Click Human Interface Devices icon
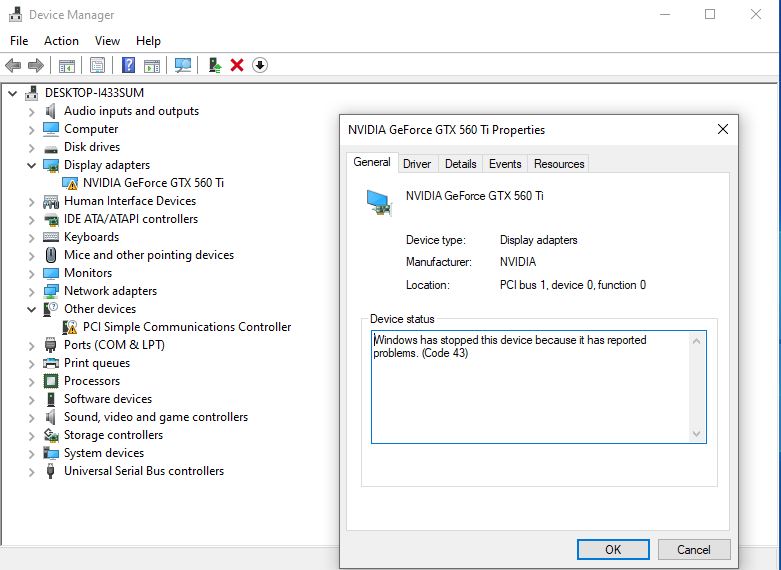Image resolution: width=781 pixels, height=570 pixels. click(51, 201)
